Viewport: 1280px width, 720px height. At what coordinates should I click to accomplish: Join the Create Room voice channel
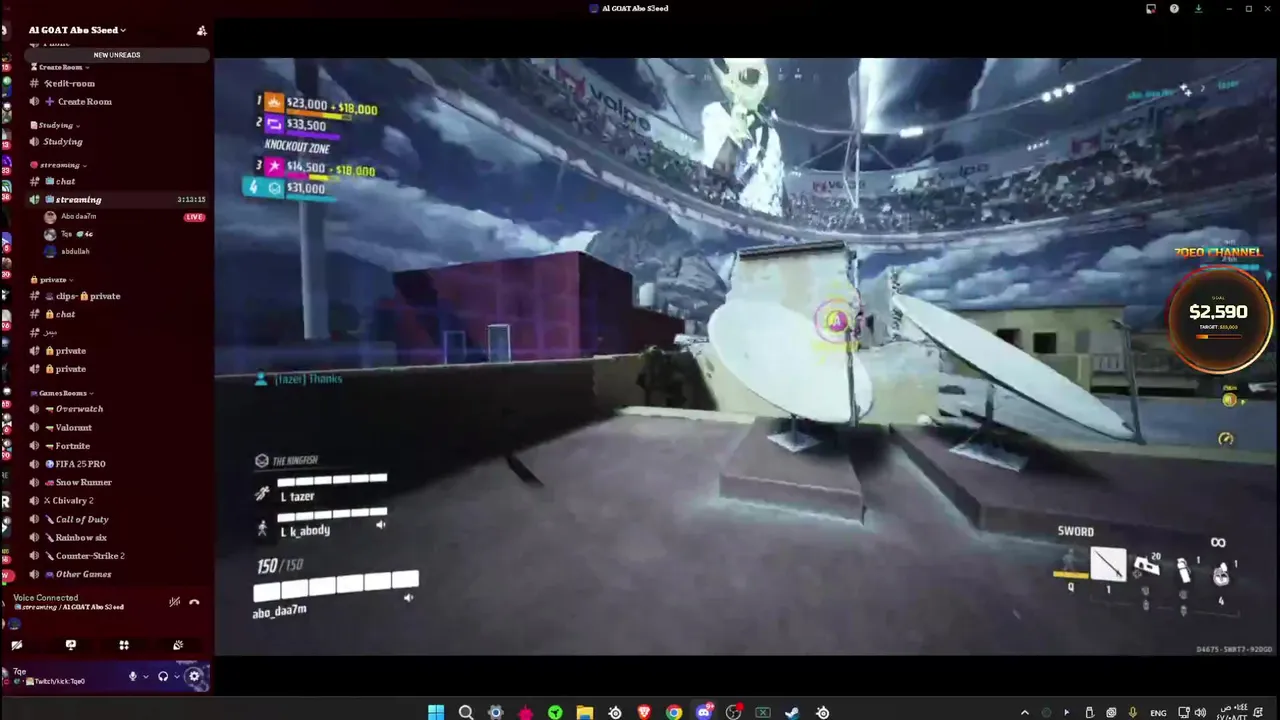(117, 101)
